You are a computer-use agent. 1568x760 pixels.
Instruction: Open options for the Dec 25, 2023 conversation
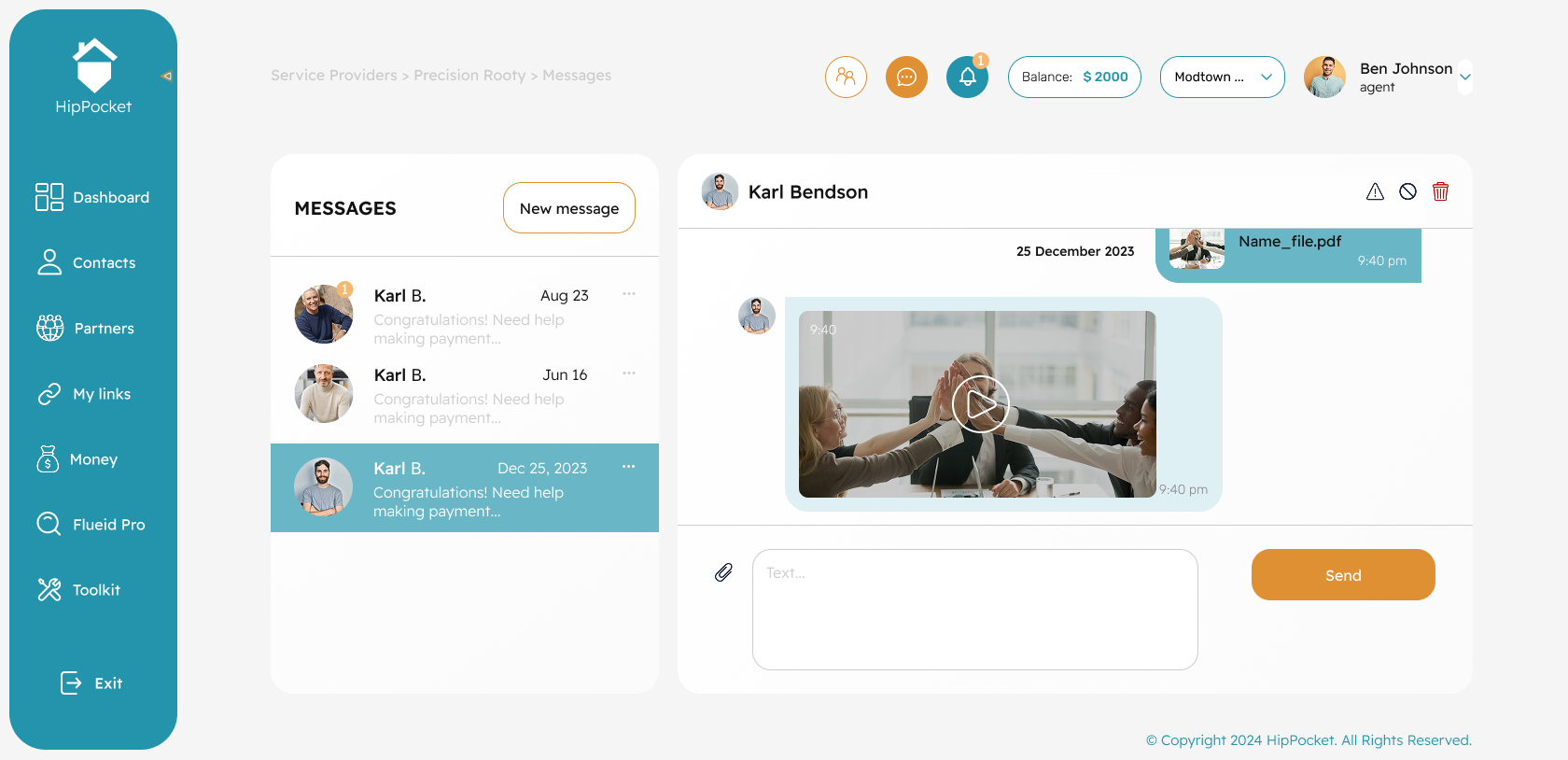pyautogui.click(x=629, y=467)
